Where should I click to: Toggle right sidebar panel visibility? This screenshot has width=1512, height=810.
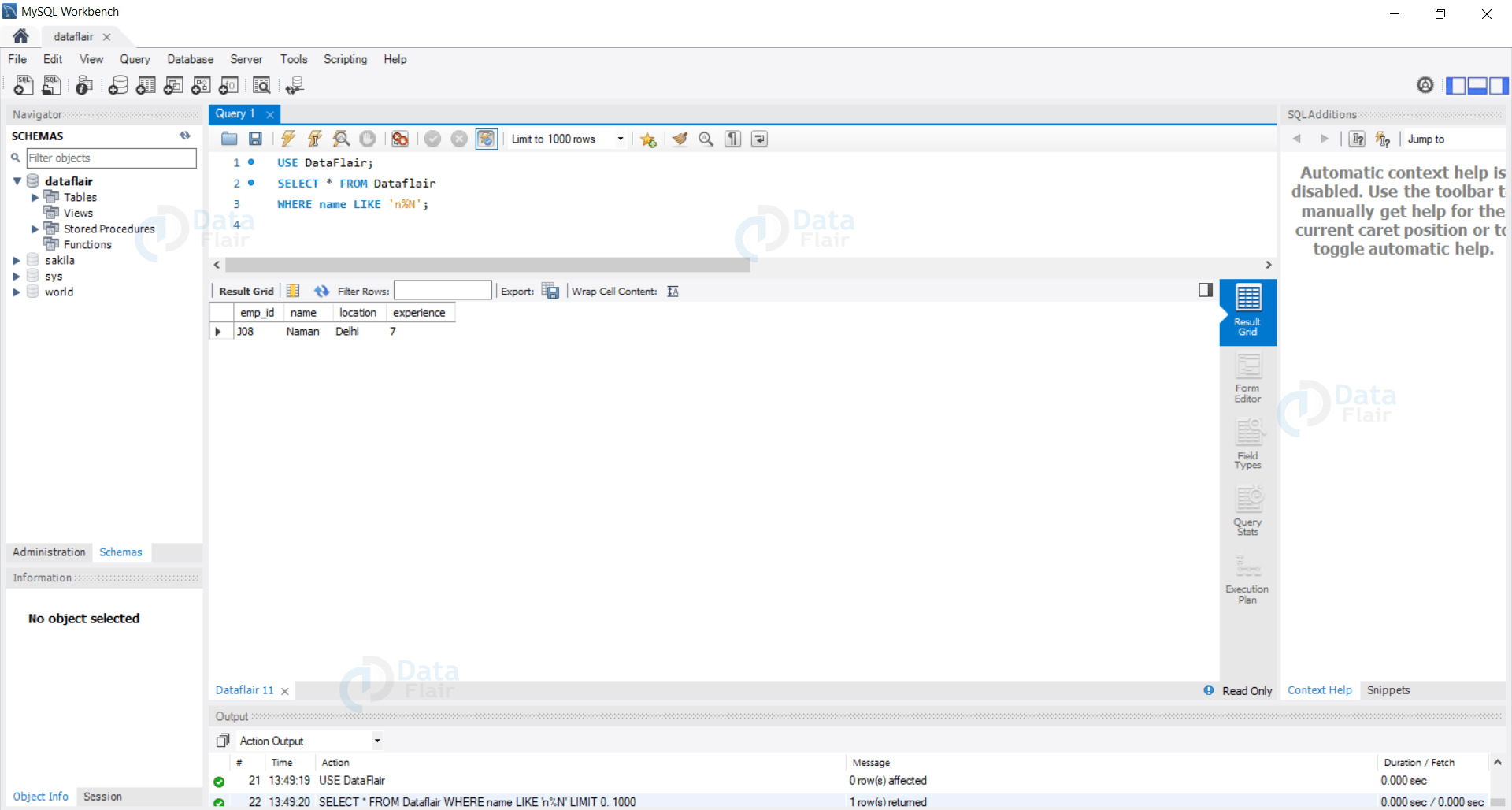1499,85
